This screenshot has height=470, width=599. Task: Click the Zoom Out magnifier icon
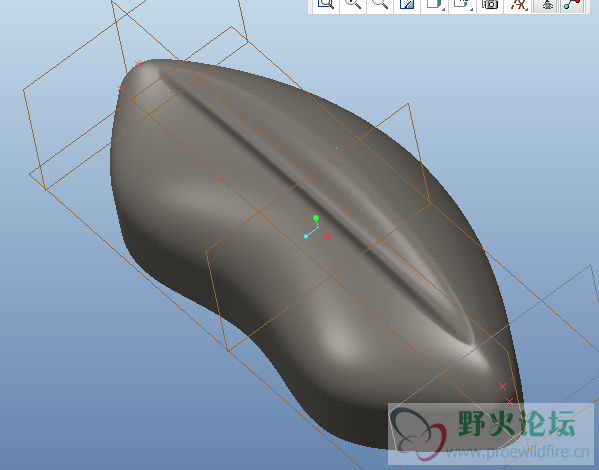click(x=380, y=5)
